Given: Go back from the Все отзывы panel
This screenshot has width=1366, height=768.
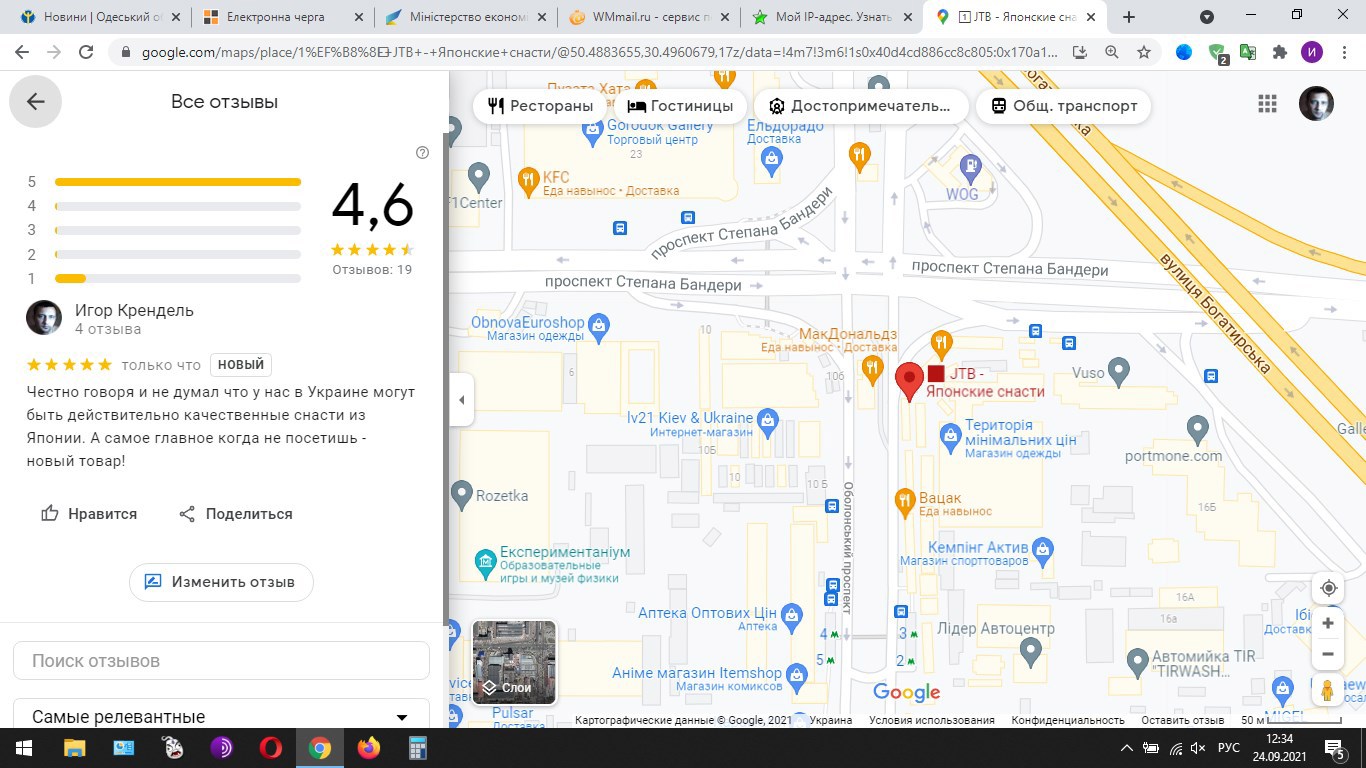Looking at the screenshot, I should 35,101.
